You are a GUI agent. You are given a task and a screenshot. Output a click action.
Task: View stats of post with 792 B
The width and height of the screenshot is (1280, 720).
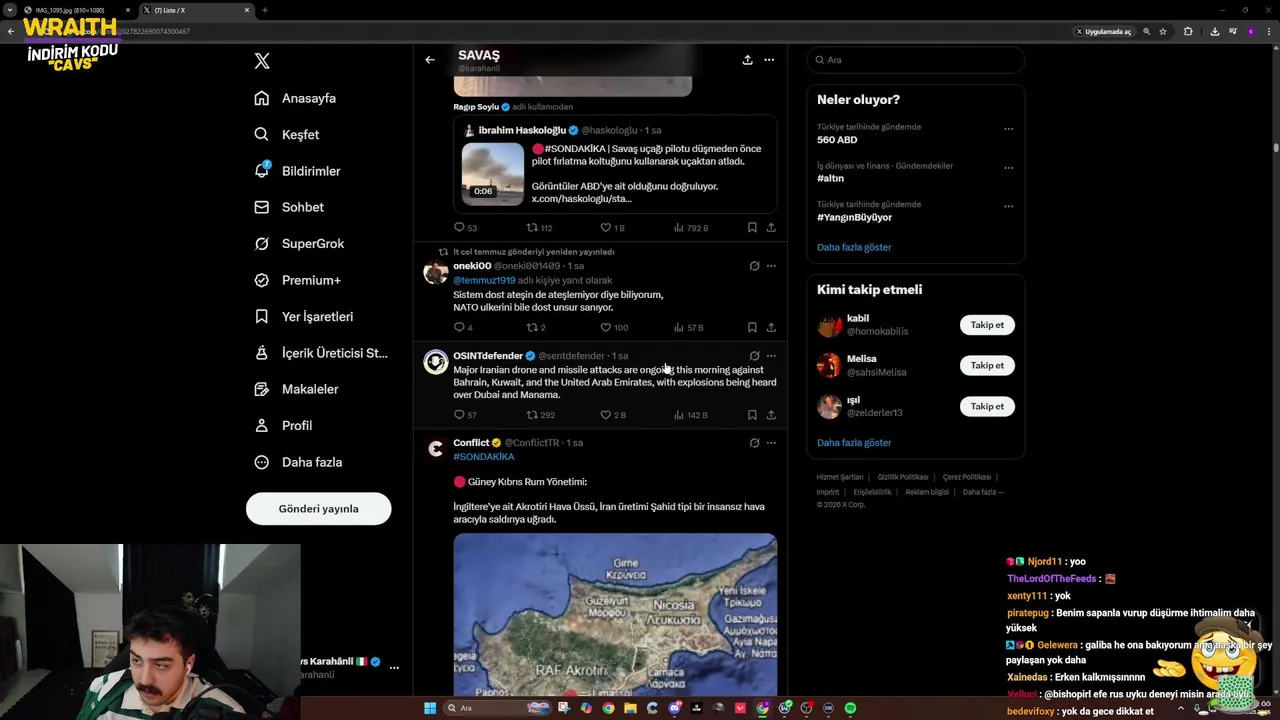click(690, 228)
